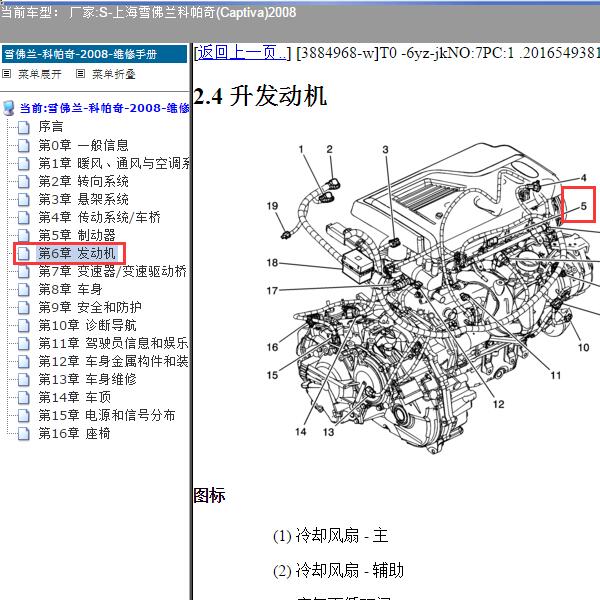Open 第14章 车顶

point(75,397)
